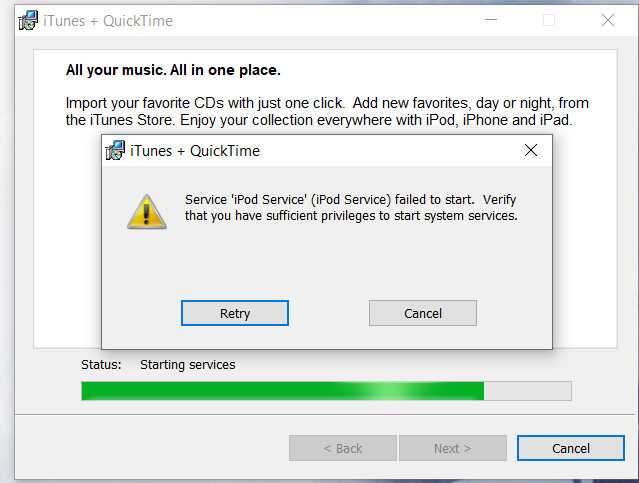Click the yellow warning triangle icon
Image resolution: width=639 pixels, height=483 pixels.
click(147, 212)
